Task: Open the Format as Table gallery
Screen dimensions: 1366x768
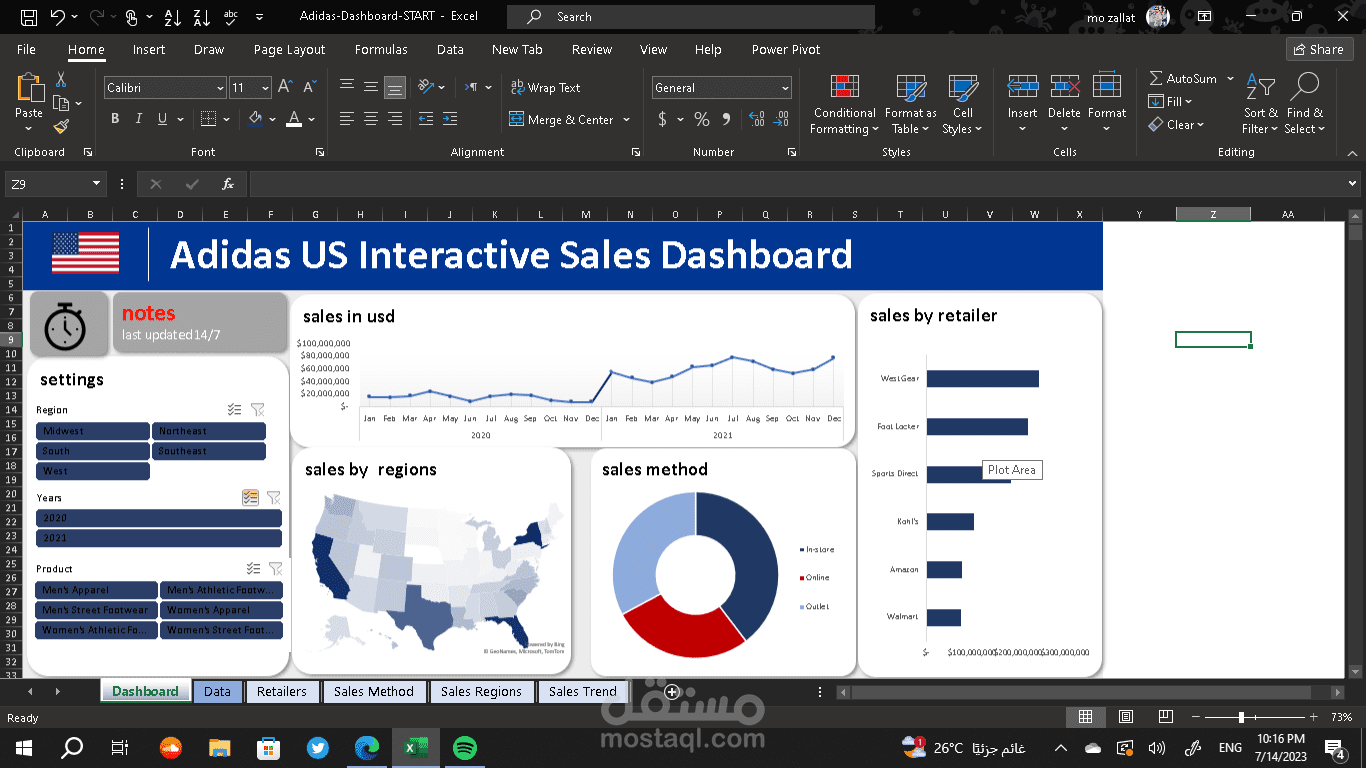Action: click(x=910, y=106)
